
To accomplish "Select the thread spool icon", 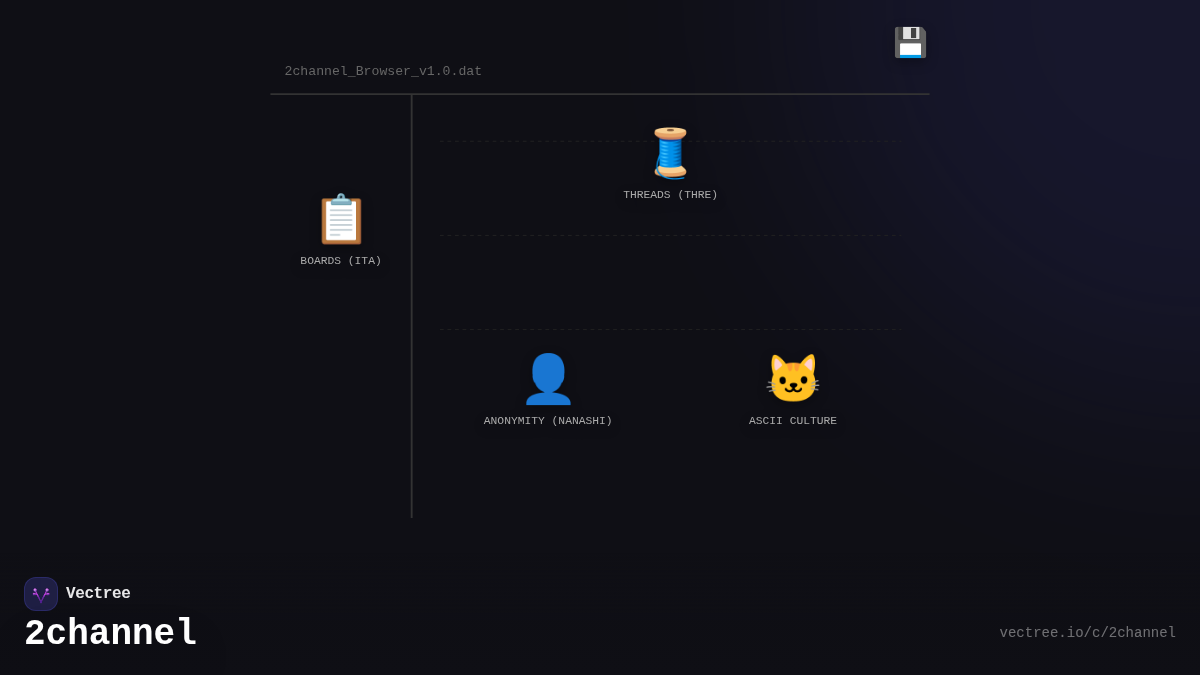I will tap(670, 153).
